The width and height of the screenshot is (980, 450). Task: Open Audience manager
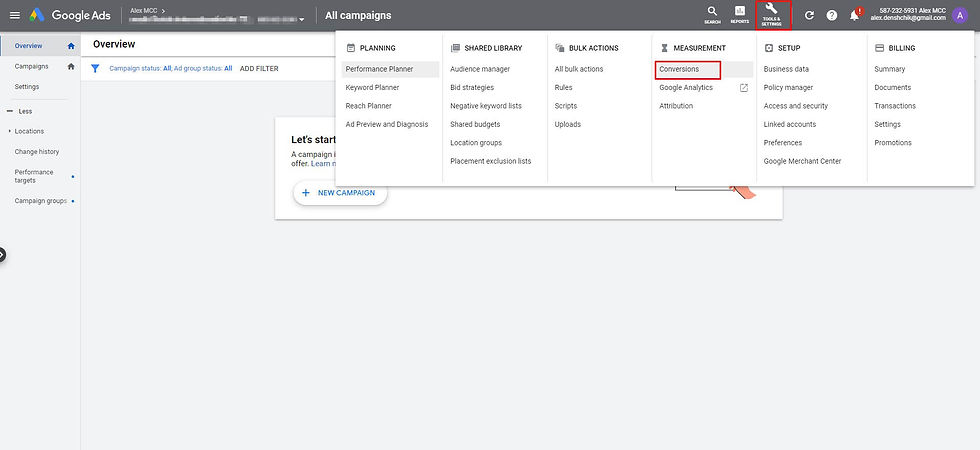tap(480, 69)
